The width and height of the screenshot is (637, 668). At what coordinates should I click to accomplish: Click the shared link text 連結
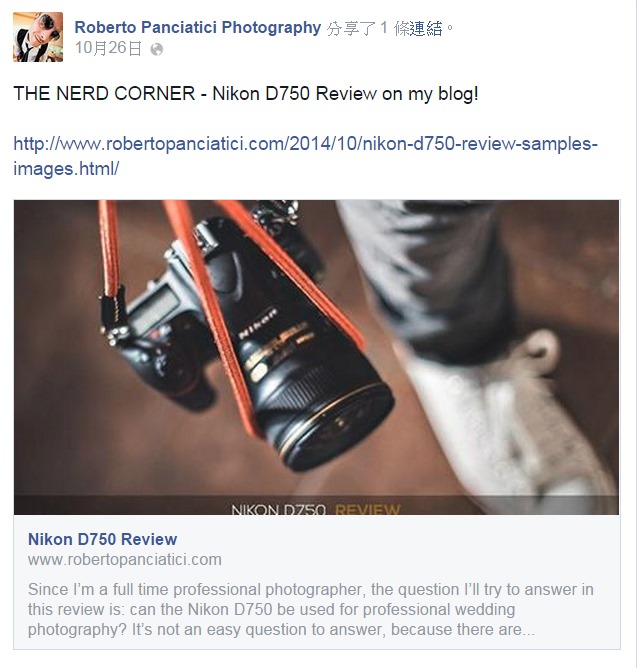tap(426, 29)
